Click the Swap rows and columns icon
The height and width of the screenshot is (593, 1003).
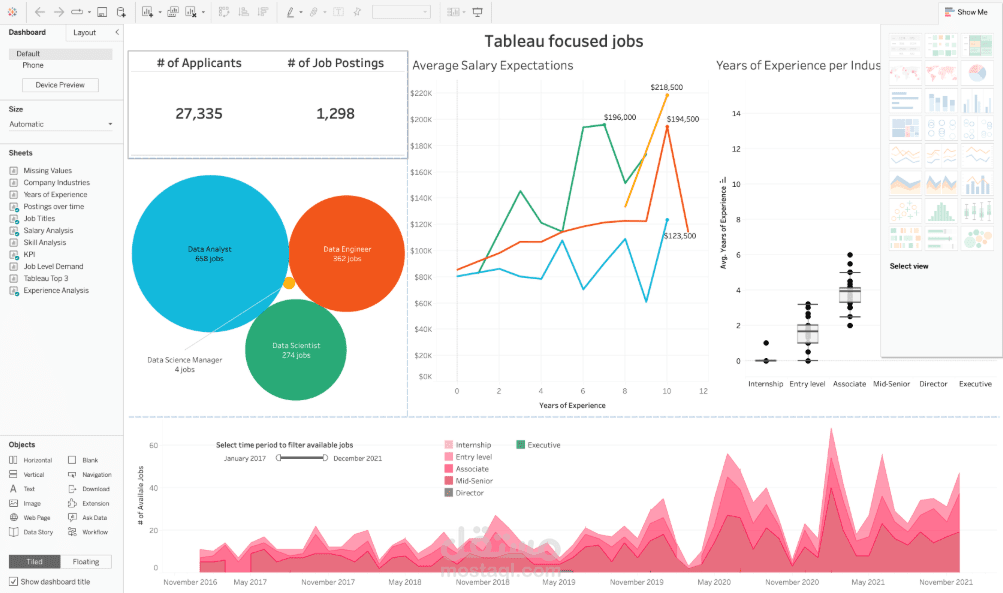tap(224, 12)
